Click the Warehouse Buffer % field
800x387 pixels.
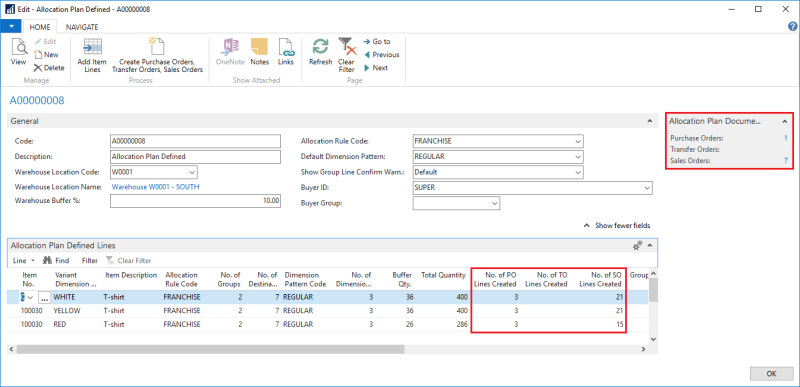pos(195,201)
